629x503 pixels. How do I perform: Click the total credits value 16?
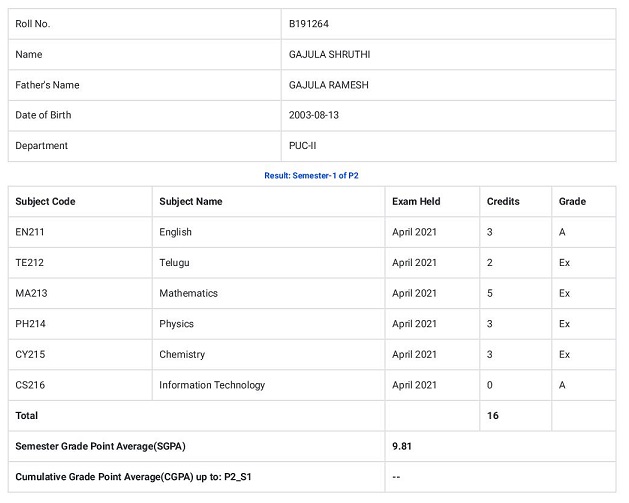click(x=493, y=416)
